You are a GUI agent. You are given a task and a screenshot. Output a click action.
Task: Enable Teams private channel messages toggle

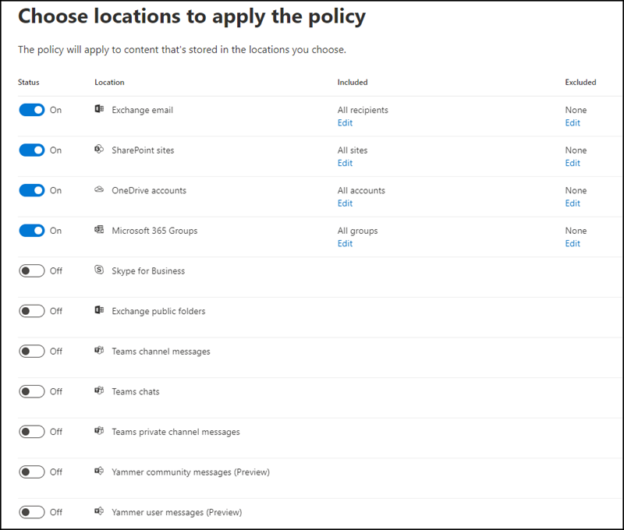[32, 432]
